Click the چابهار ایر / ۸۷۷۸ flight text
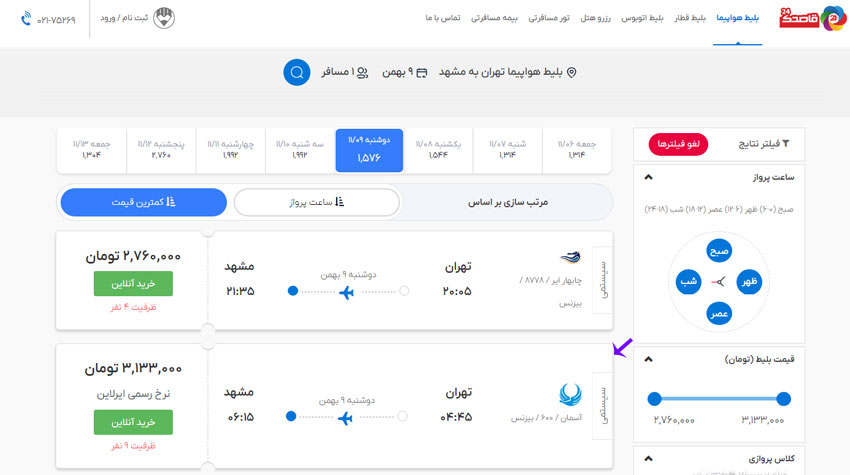Viewport: 850px width, 475px height. pos(551,280)
